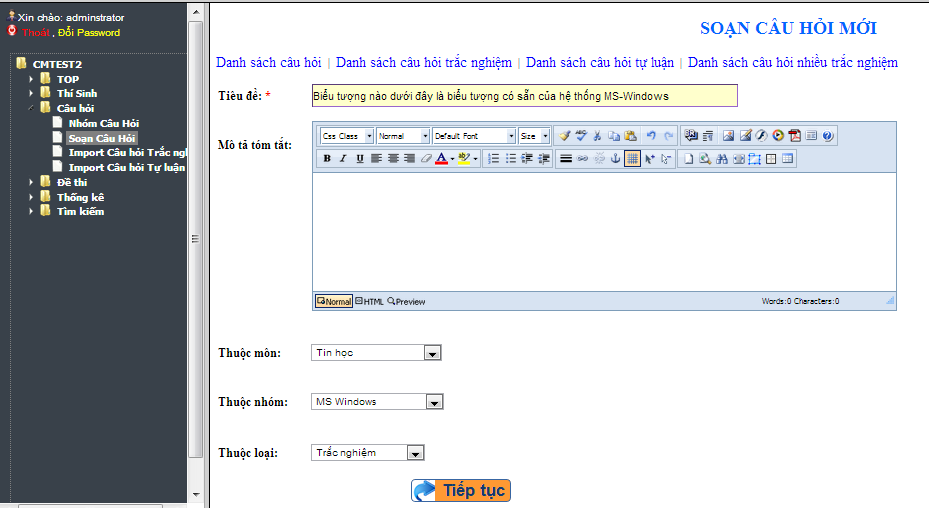Open Thuộc nhóm dropdown showing MS Windows
The height and width of the screenshot is (508, 929).
click(x=377, y=402)
